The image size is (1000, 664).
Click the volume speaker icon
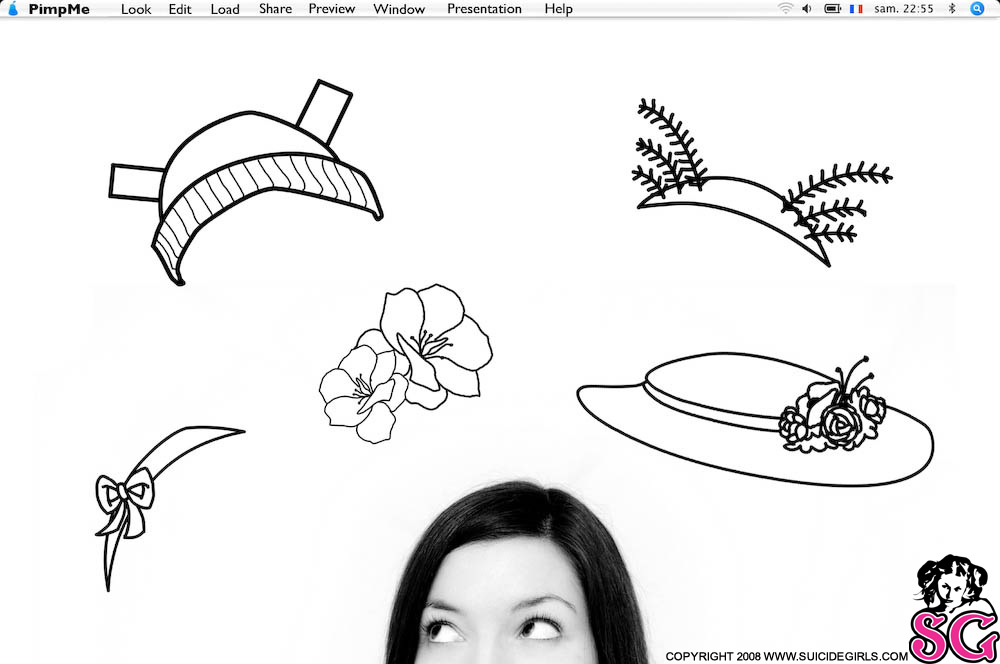click(807, 8)
